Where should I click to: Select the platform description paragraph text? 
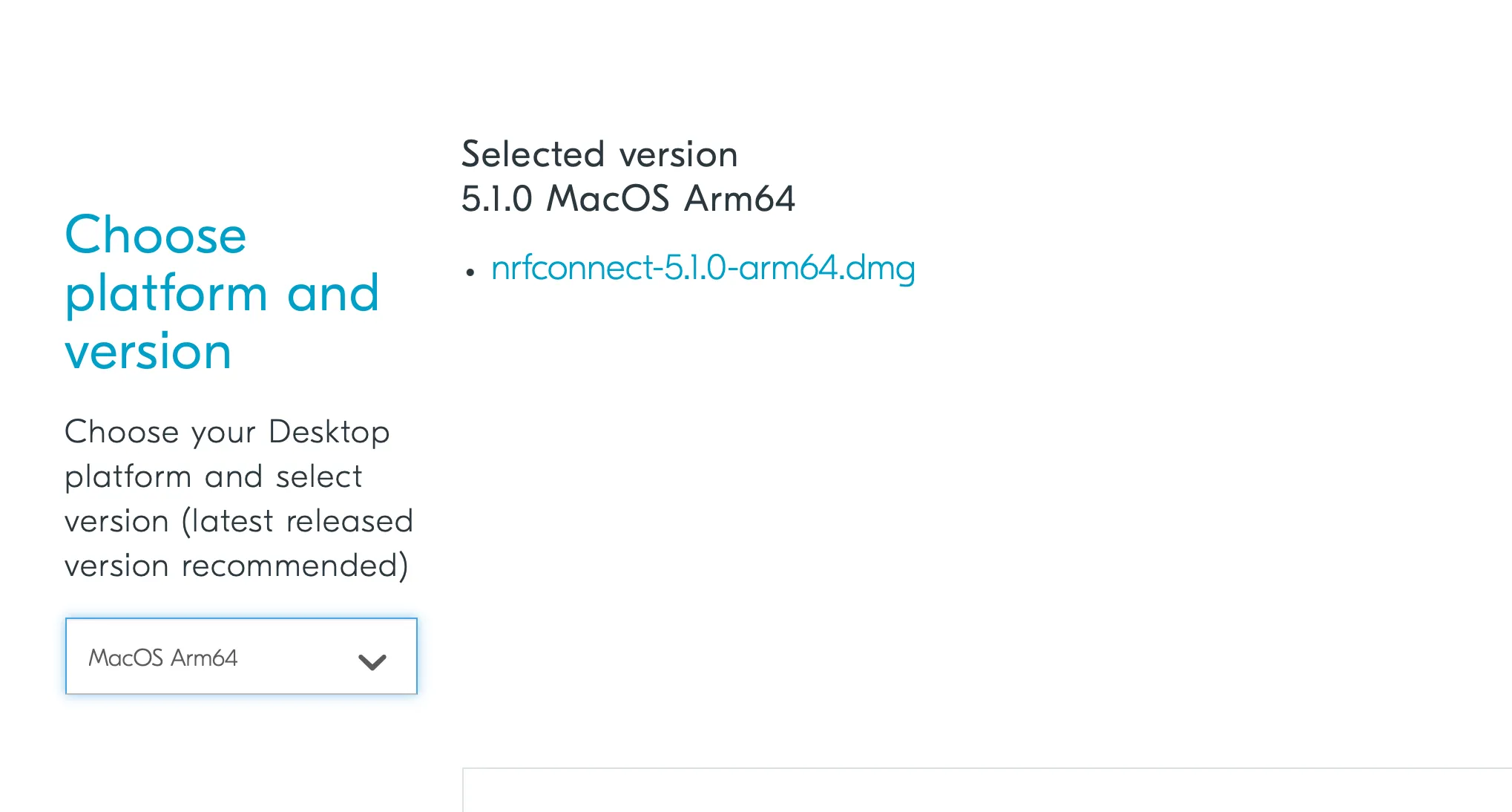coord(237,497)
